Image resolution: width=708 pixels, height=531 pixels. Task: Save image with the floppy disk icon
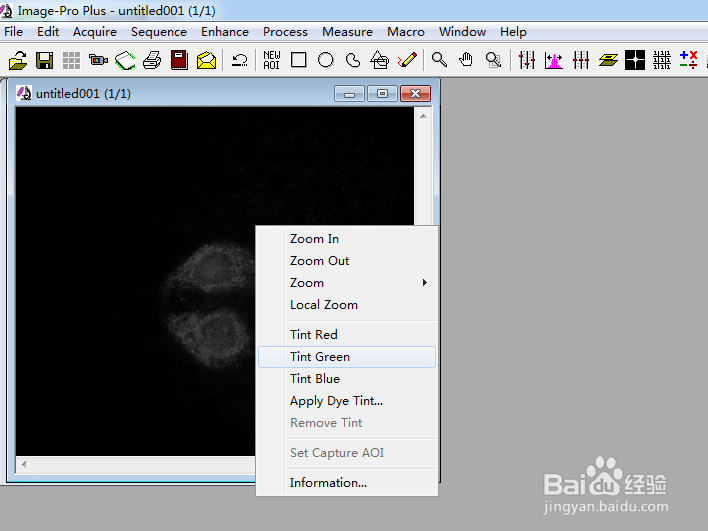pos(44,60)
